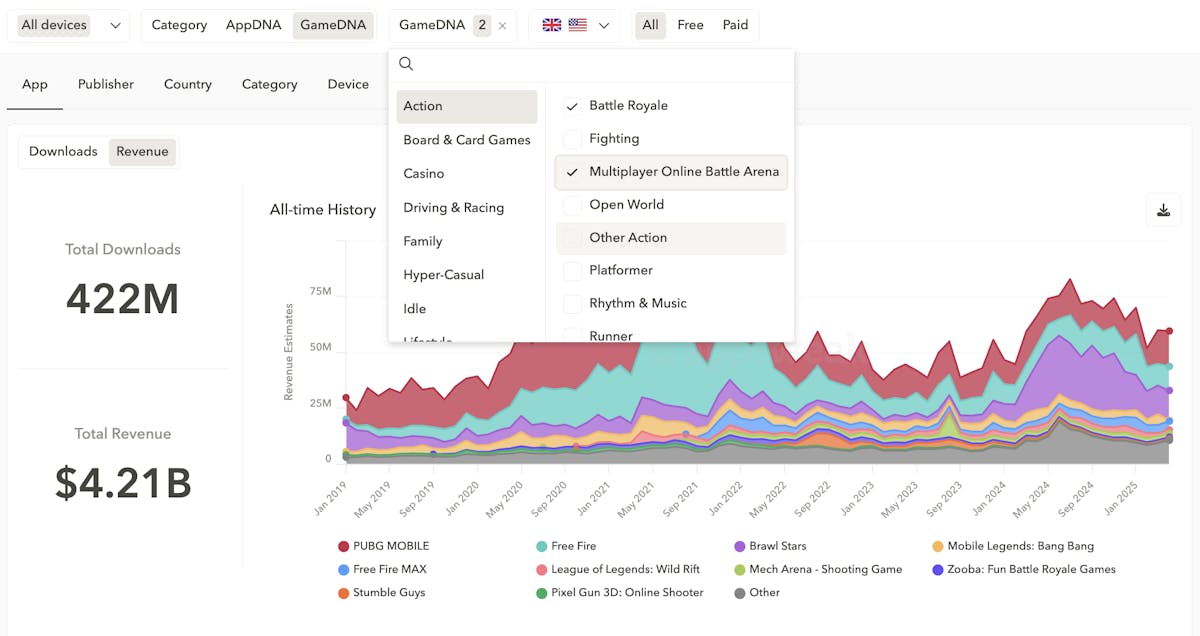Switch to the Publisher tab
Image resolution: width=1200 pixels, height=636 pixels.
(106, 84)
